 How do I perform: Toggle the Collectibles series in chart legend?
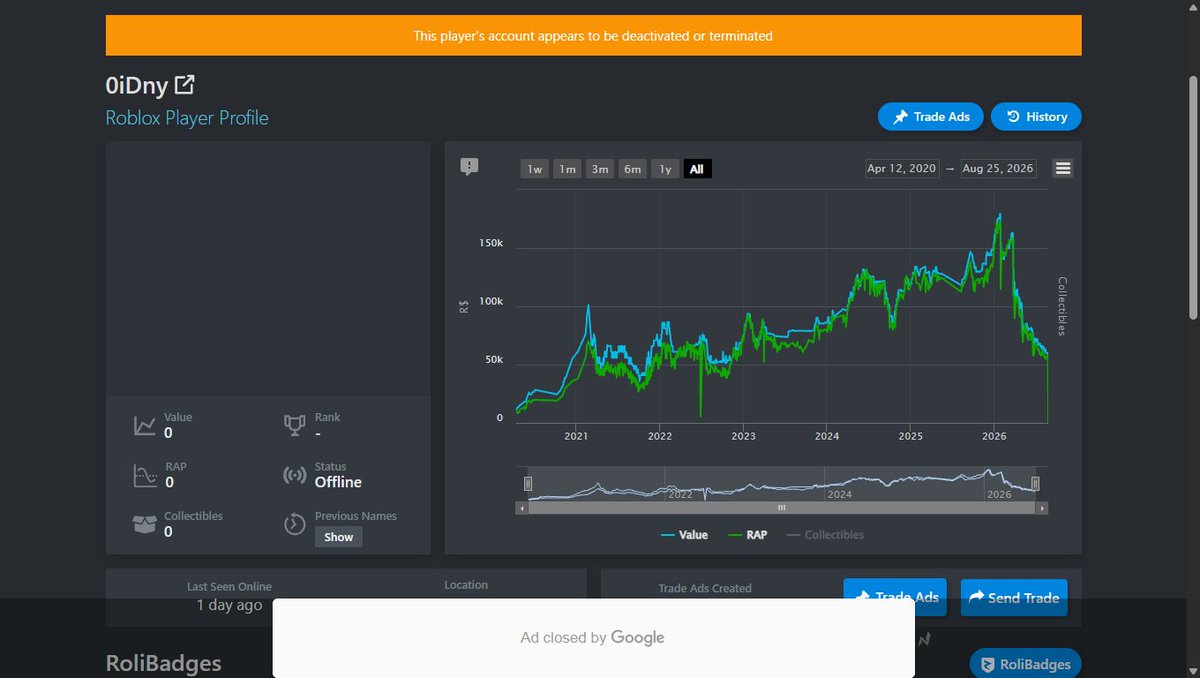[825, 535]
